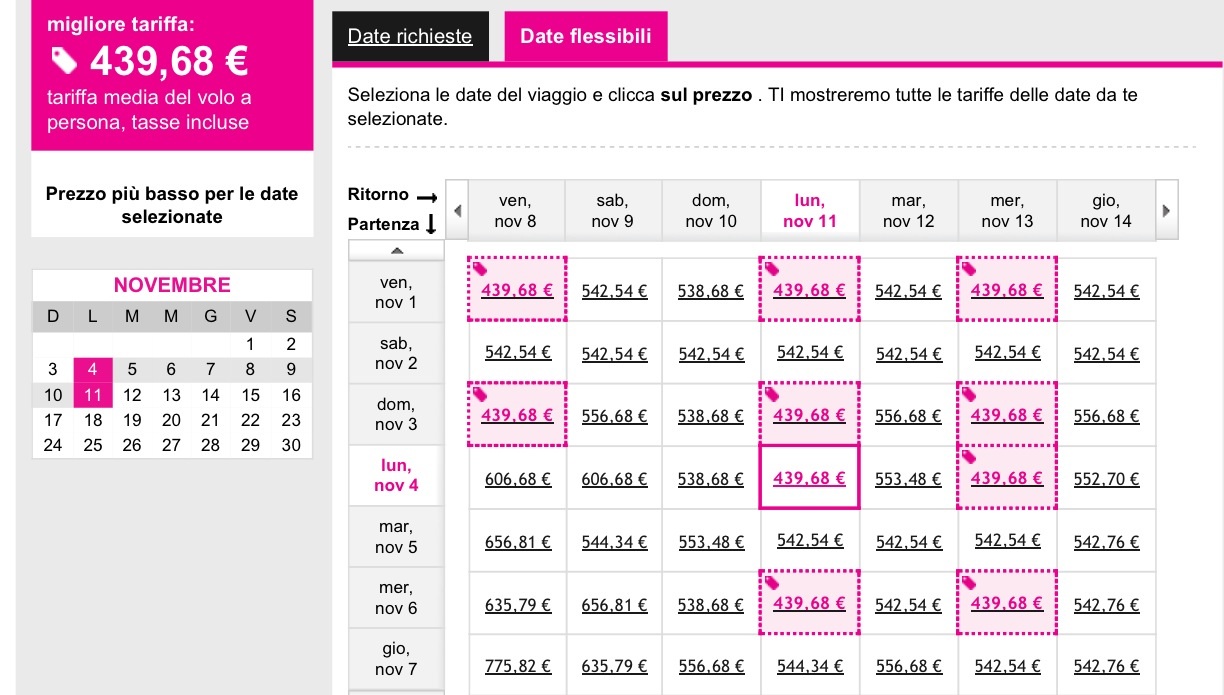Select November 25 in the mini calendar

[x=92, y=445]
